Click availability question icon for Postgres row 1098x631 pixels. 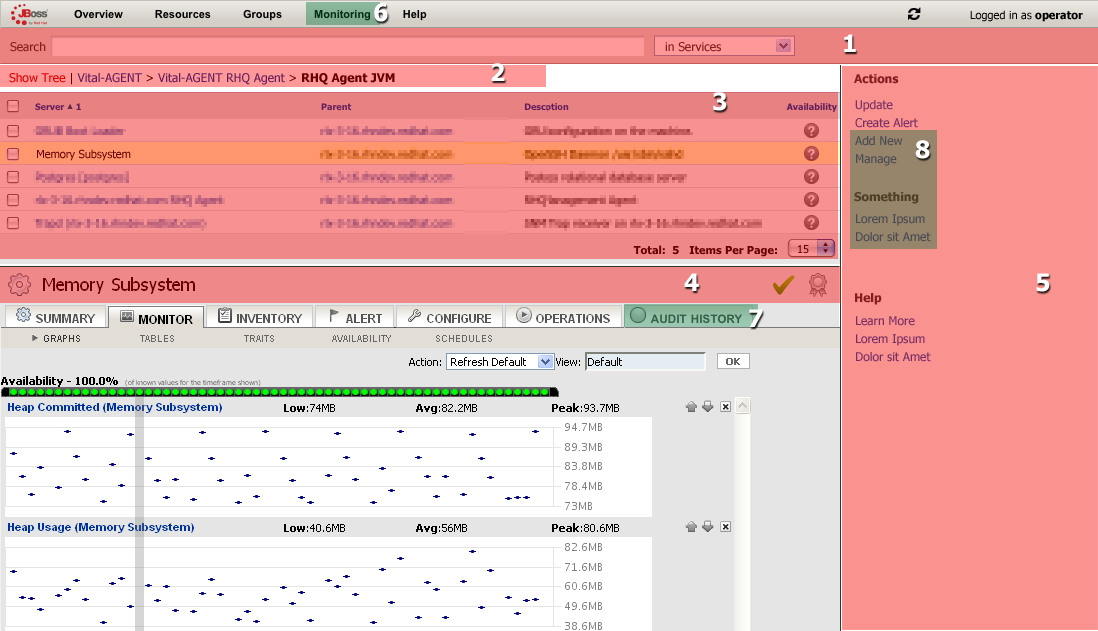point(811,177)
